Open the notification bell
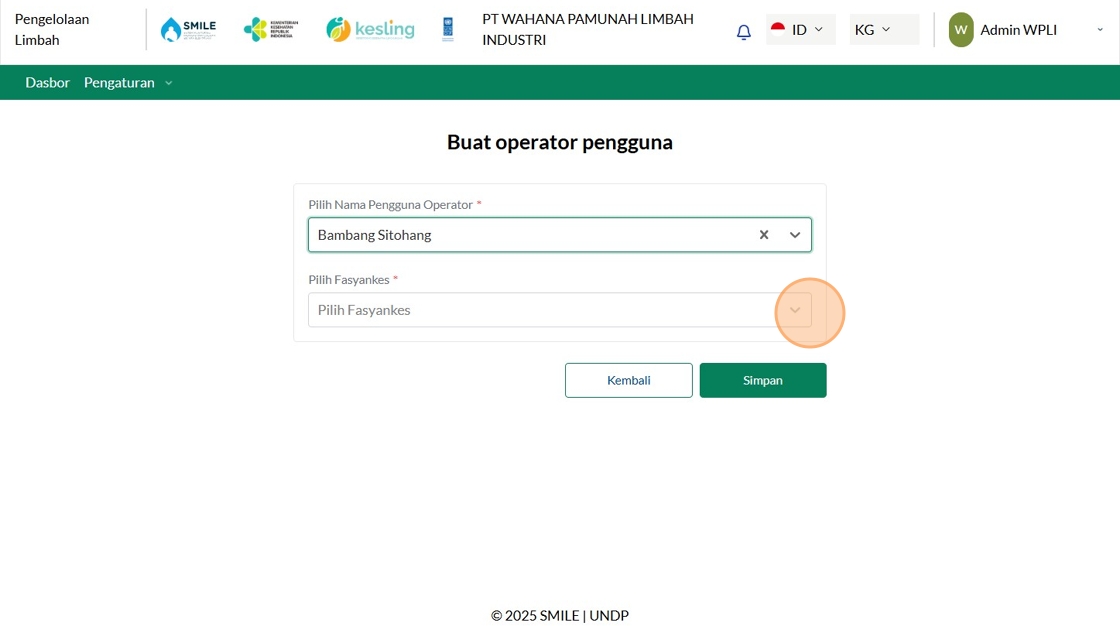The height and width of the screenshot is (626, 1120). (744, 31)
